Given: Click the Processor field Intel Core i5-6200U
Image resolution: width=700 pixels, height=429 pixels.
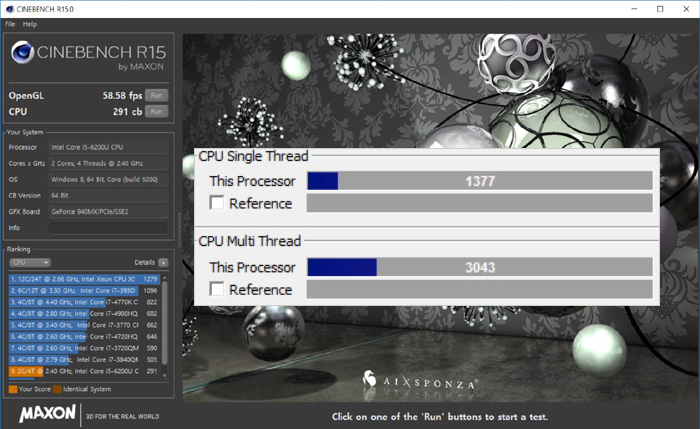Looking at the screenshot, I should [108, 147].
